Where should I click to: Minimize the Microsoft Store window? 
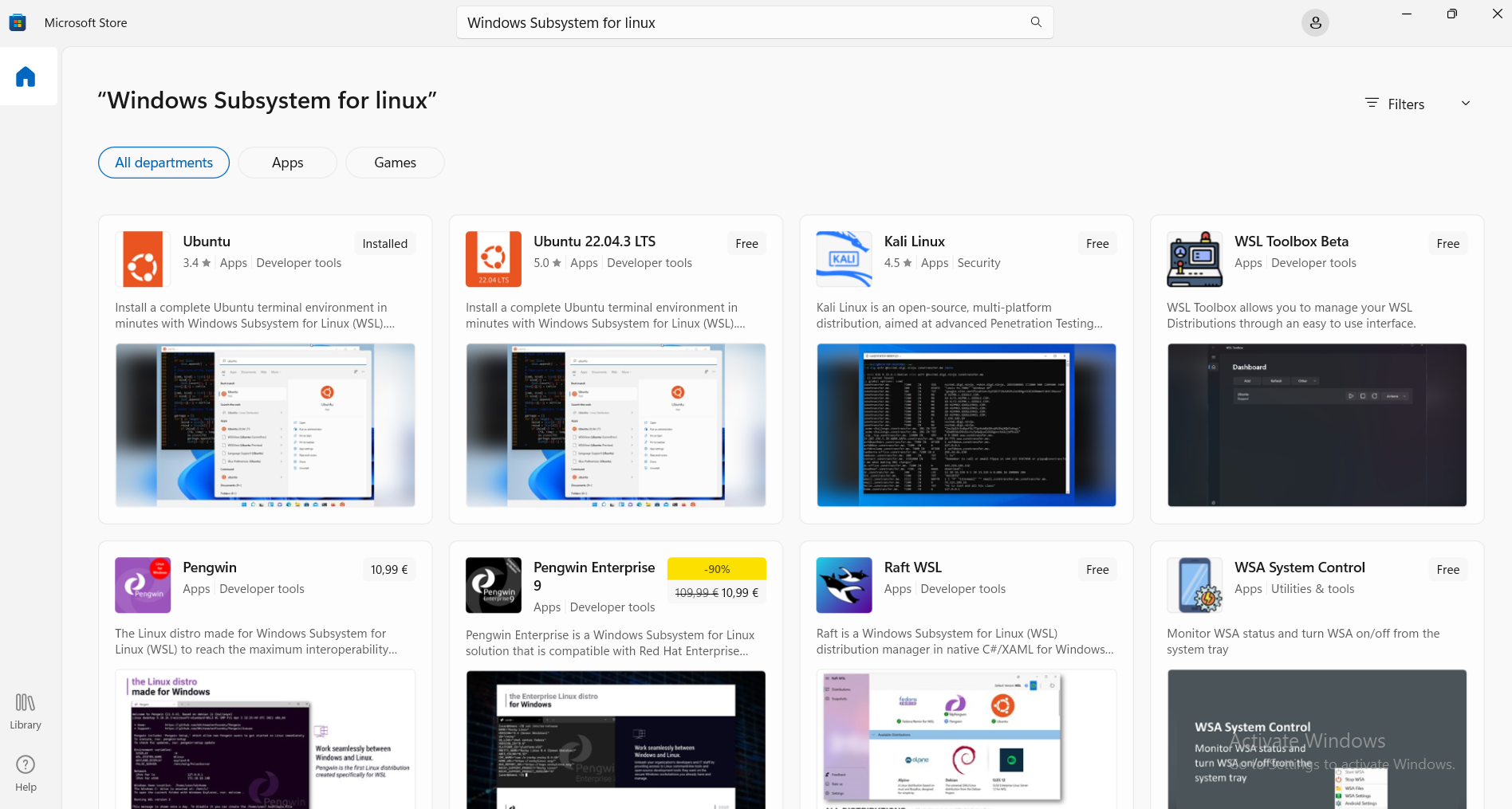[1407, 14]
